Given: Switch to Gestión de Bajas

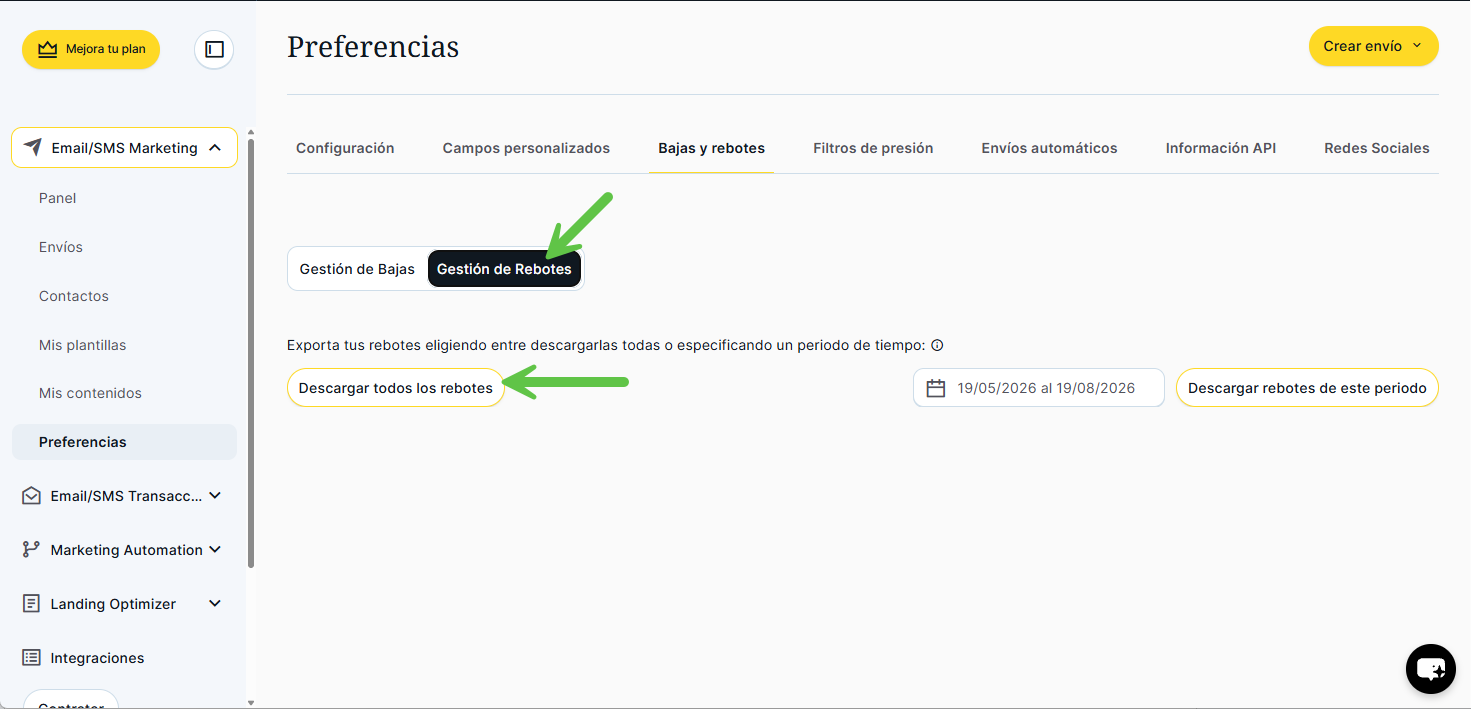Looking at the screenshot, I should pos(357,269).
